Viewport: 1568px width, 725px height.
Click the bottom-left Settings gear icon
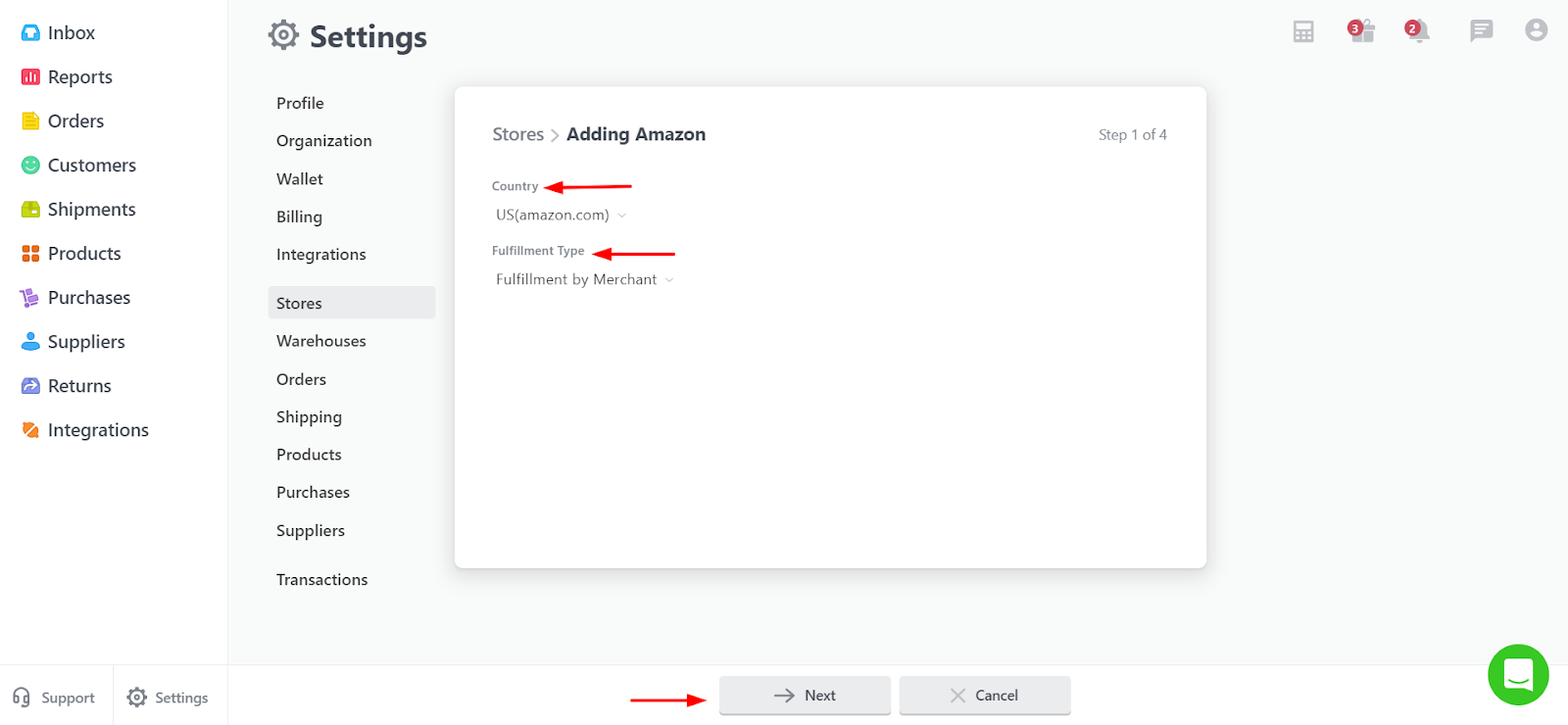pyautogui.click(x=137, y=698)
